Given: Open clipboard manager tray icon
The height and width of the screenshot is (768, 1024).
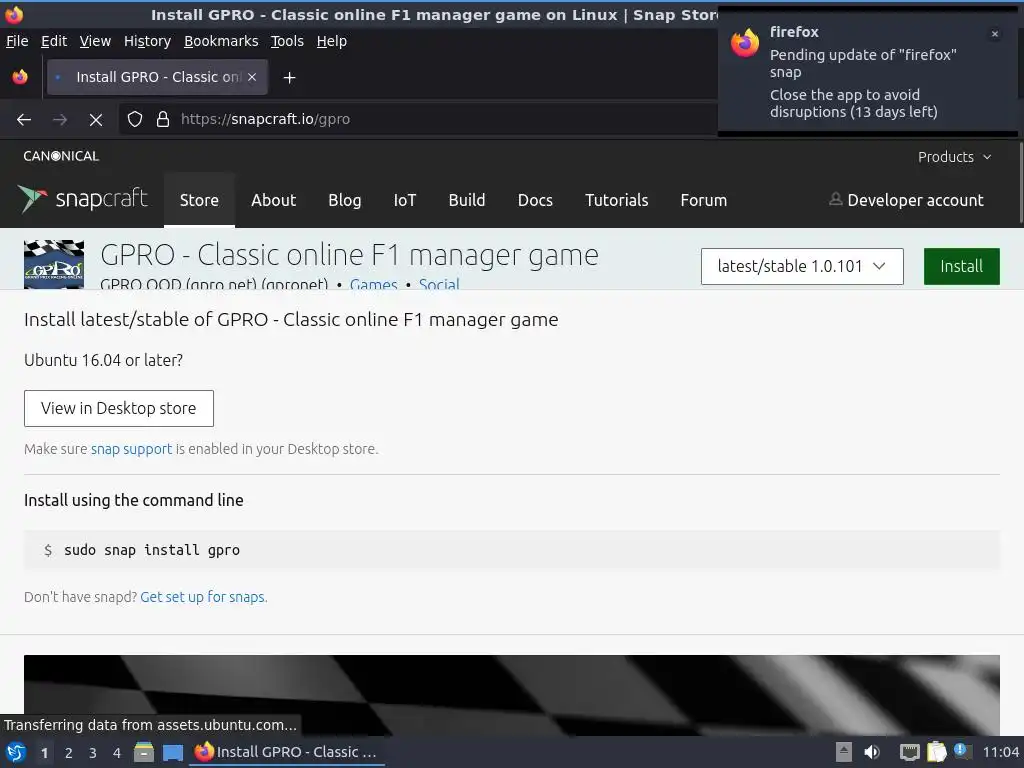Looking at the screenshot, I should click(x=936, y=752).
